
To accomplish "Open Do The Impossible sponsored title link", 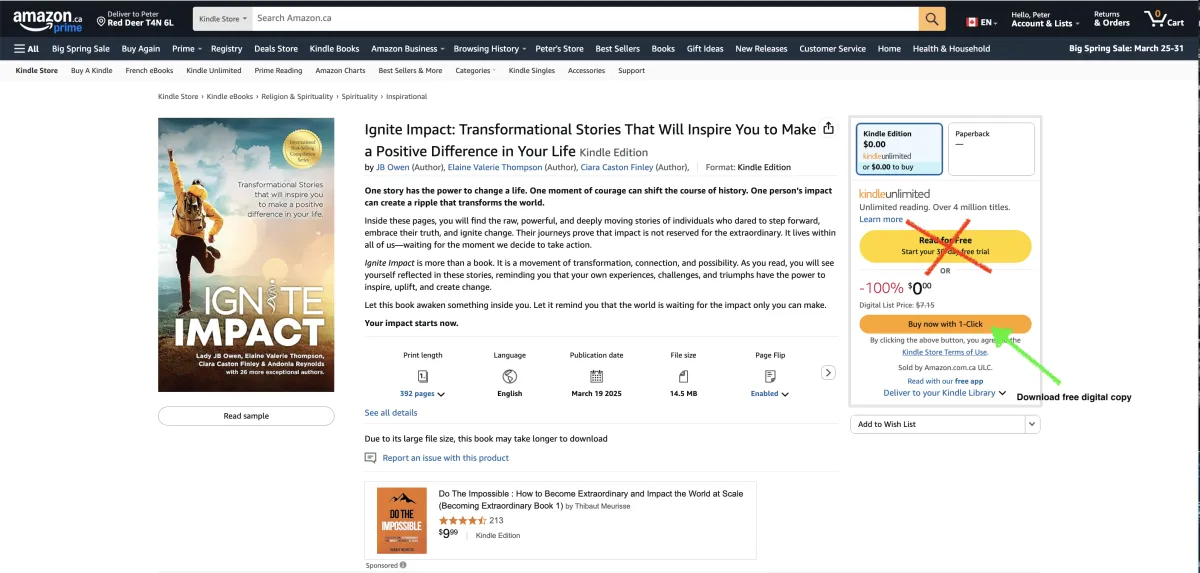I will click(x=591, y=499).
